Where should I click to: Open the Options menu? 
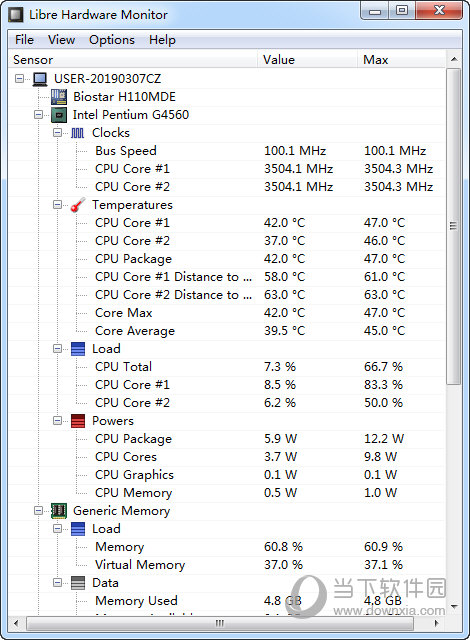click(112, 40)
